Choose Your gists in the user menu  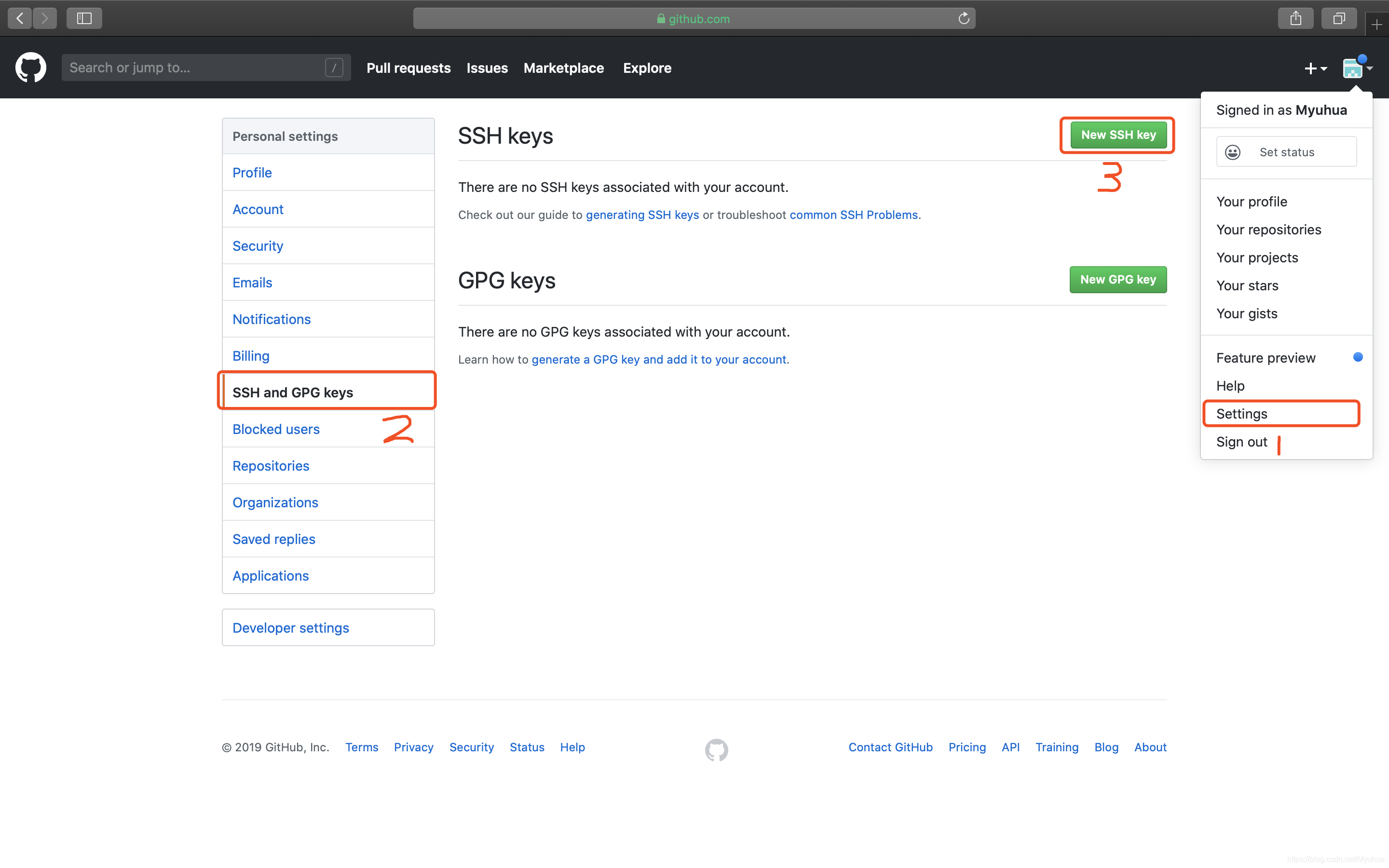(x=1286, y=313)
